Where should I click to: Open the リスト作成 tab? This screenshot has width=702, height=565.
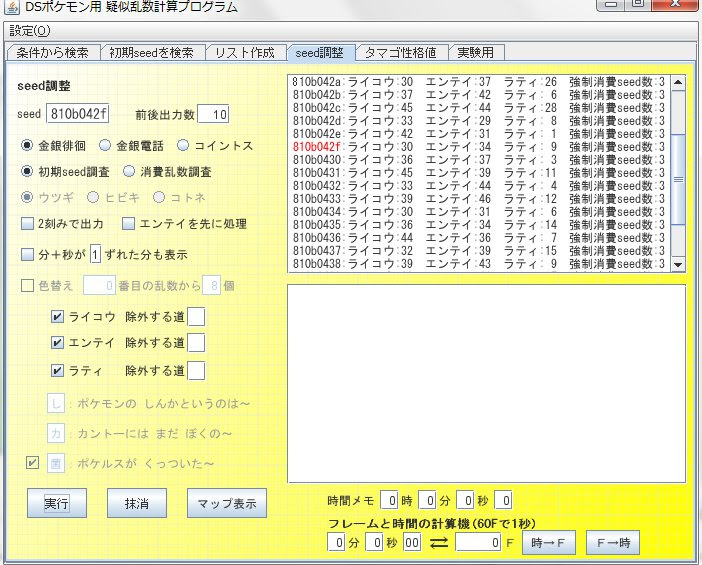(245, 53)
